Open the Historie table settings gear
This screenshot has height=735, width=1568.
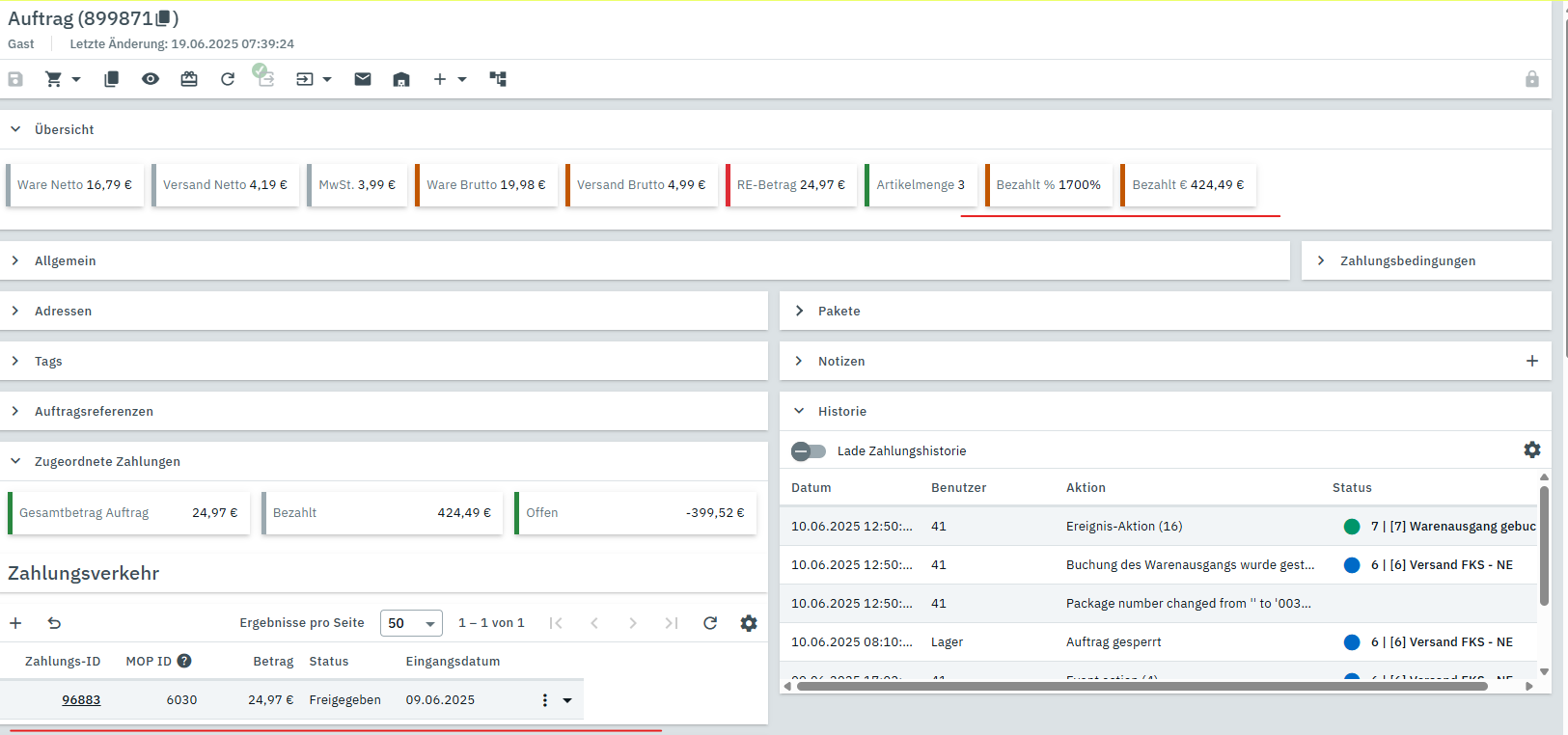(1531, 449)
